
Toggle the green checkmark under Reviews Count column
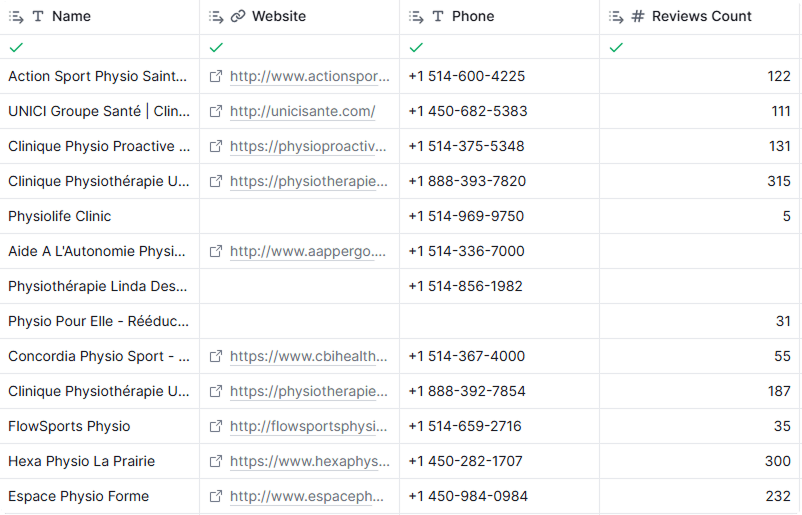click(x=616, y=47)
